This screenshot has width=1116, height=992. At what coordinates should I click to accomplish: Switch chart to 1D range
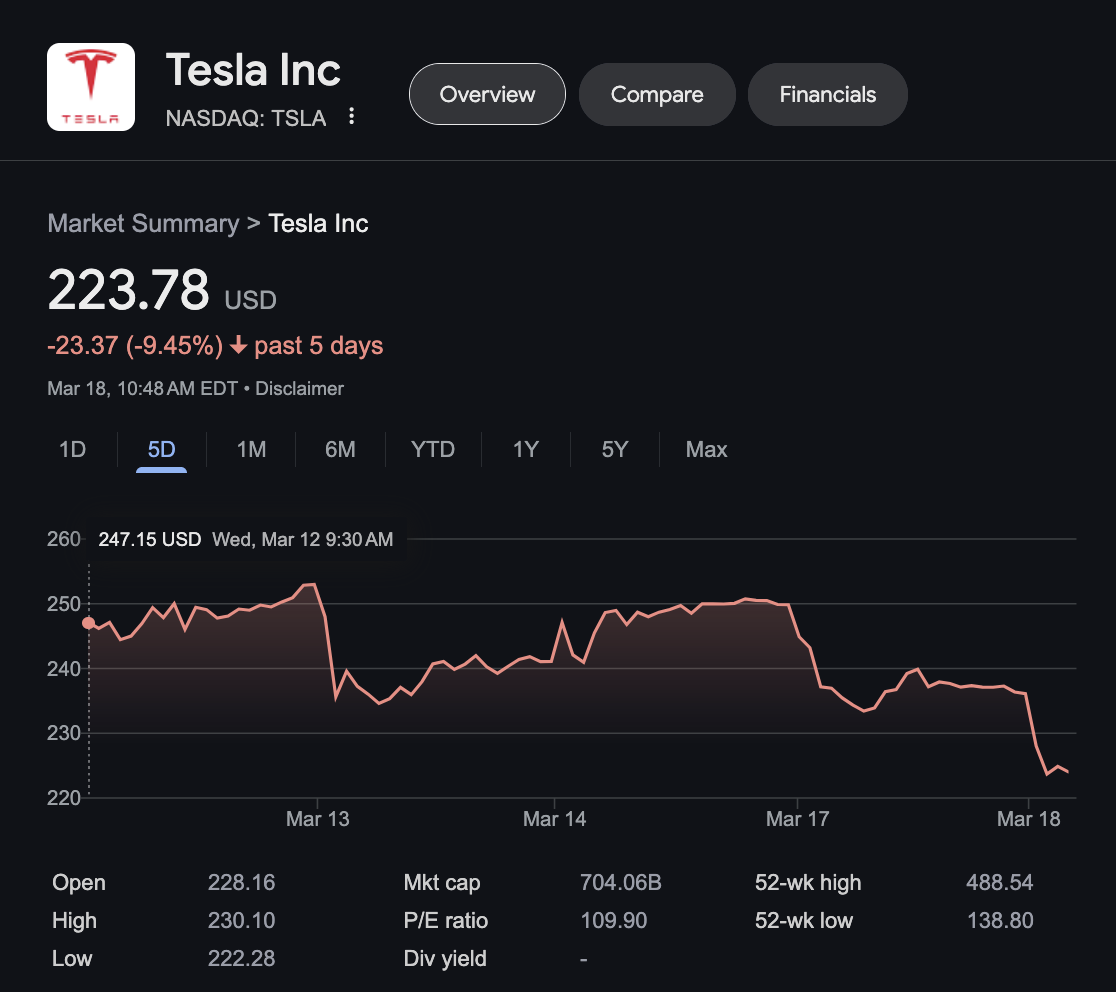click(73, 449)
